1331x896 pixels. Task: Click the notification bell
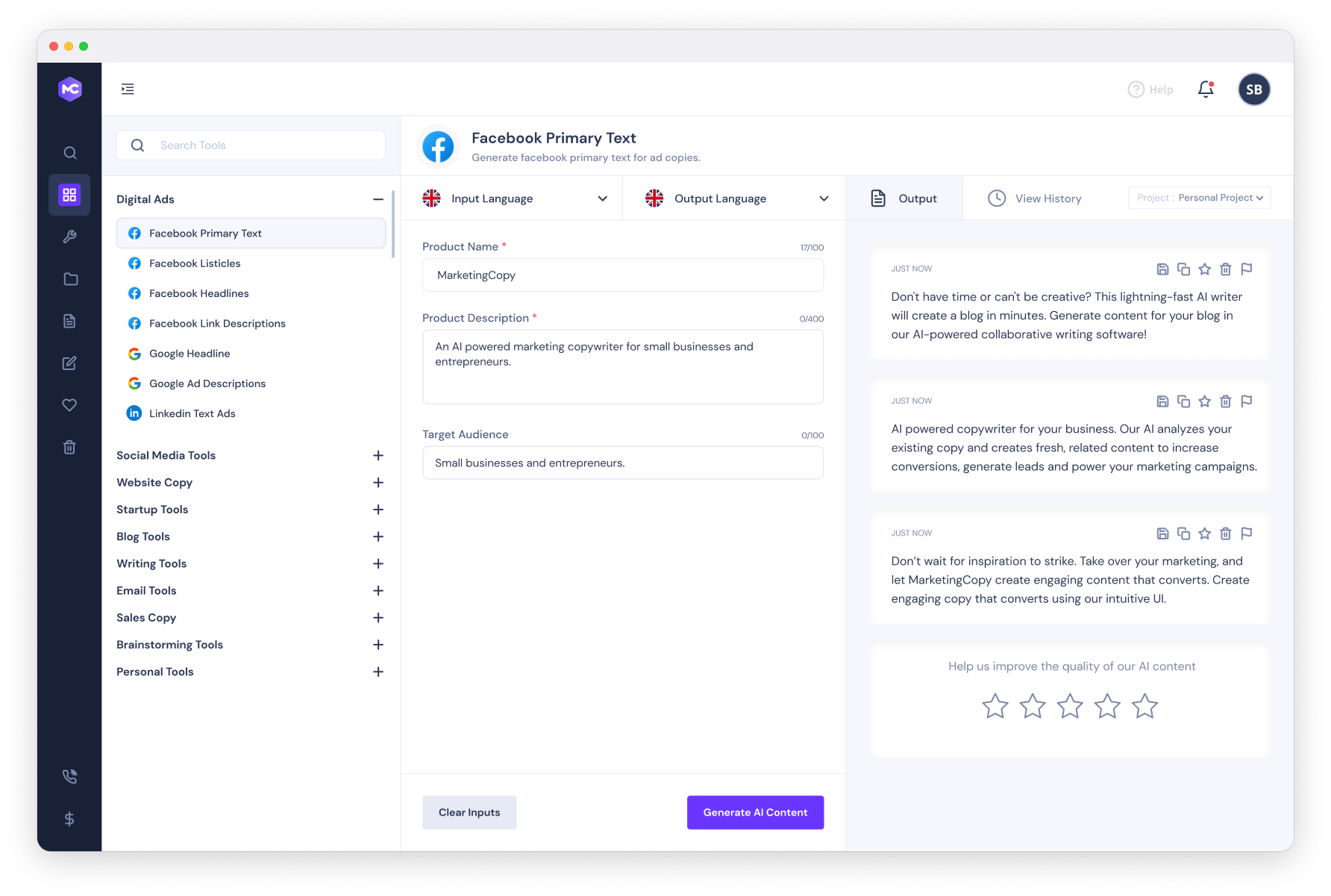pos(1206,89)
